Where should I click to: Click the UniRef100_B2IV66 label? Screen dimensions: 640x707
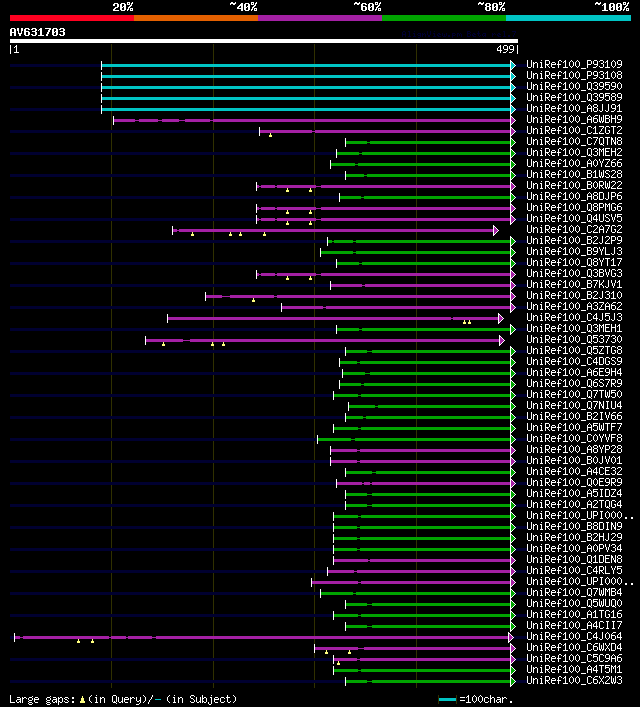[574, 416]
